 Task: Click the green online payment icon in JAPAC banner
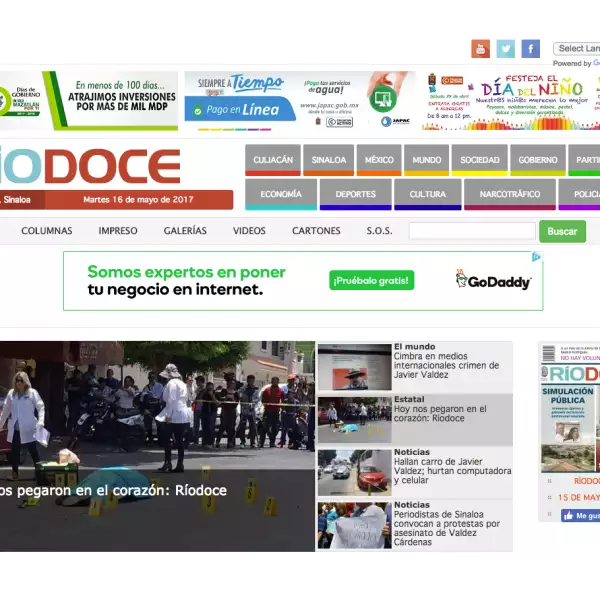click(x=382, y=99)
